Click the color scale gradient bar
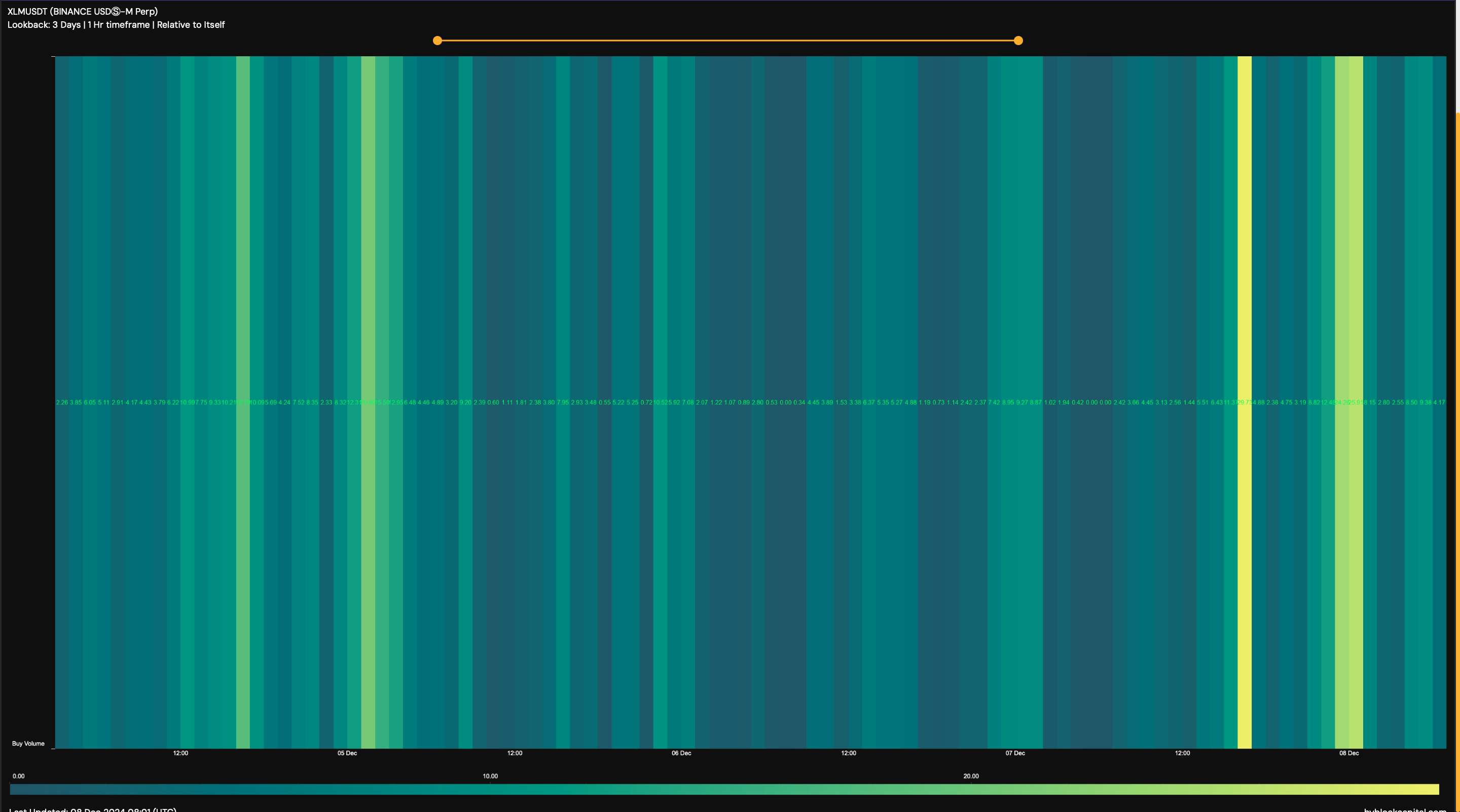Screen dimensions: 1460x812 click(x=724, y=789)
